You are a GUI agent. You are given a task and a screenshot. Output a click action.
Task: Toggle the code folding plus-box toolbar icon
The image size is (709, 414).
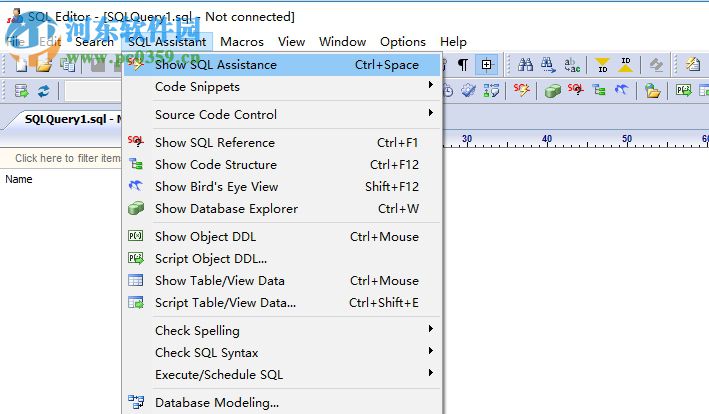pyautogui.click(x=487, y=65)
